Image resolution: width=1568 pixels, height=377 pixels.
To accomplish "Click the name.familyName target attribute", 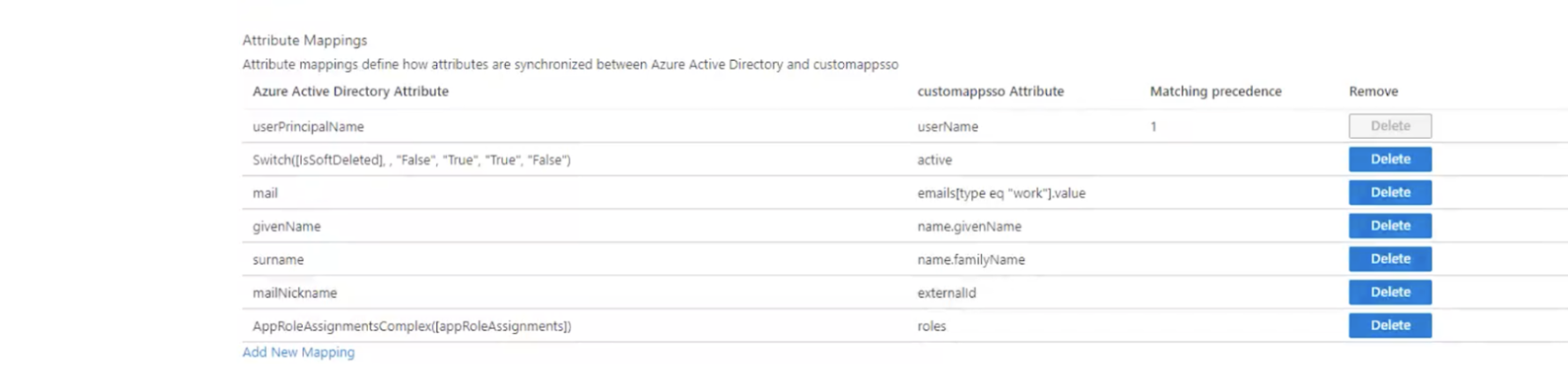I will (971, 260).
